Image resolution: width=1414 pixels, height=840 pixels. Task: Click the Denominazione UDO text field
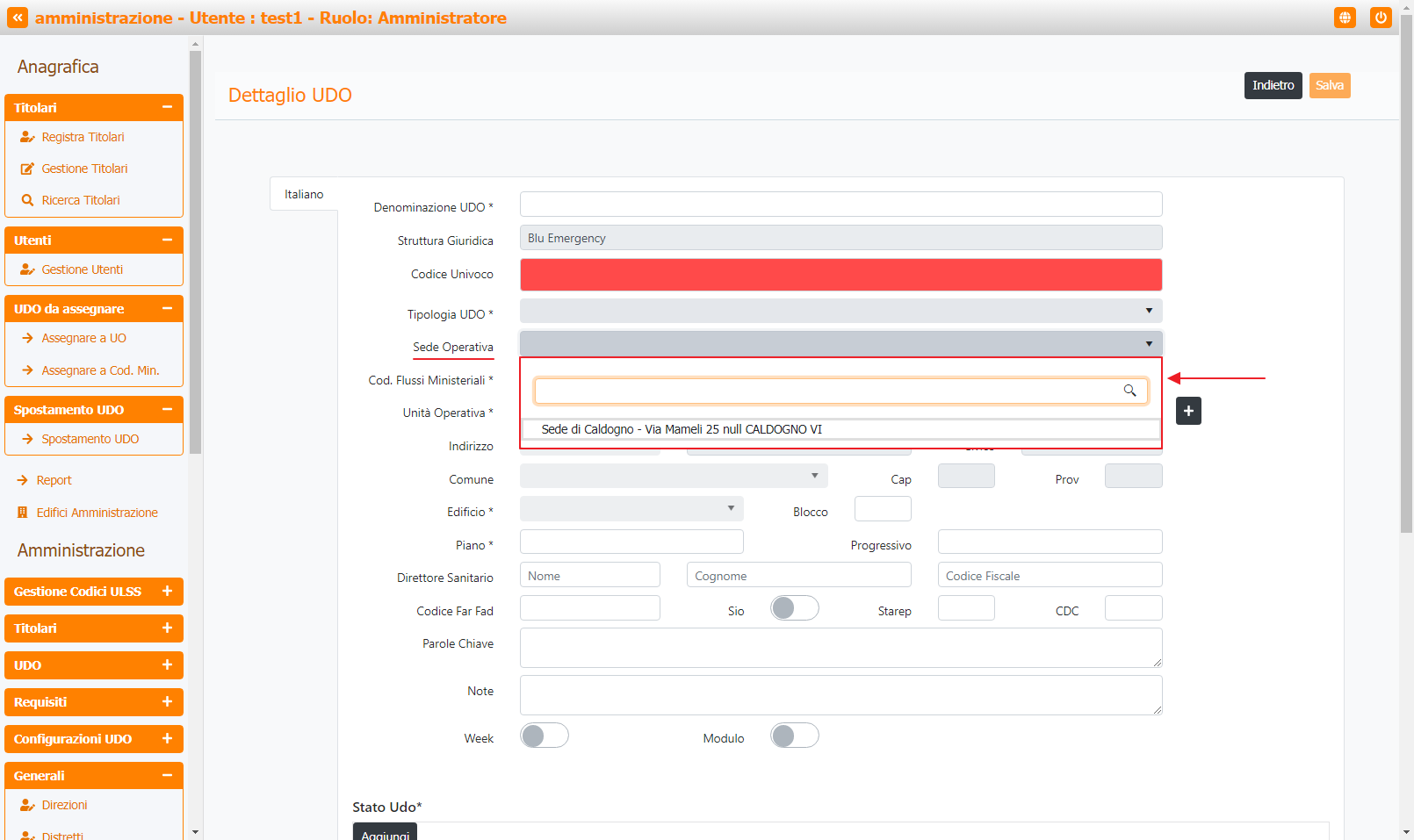pyautogui.click(x=840, y=205)
